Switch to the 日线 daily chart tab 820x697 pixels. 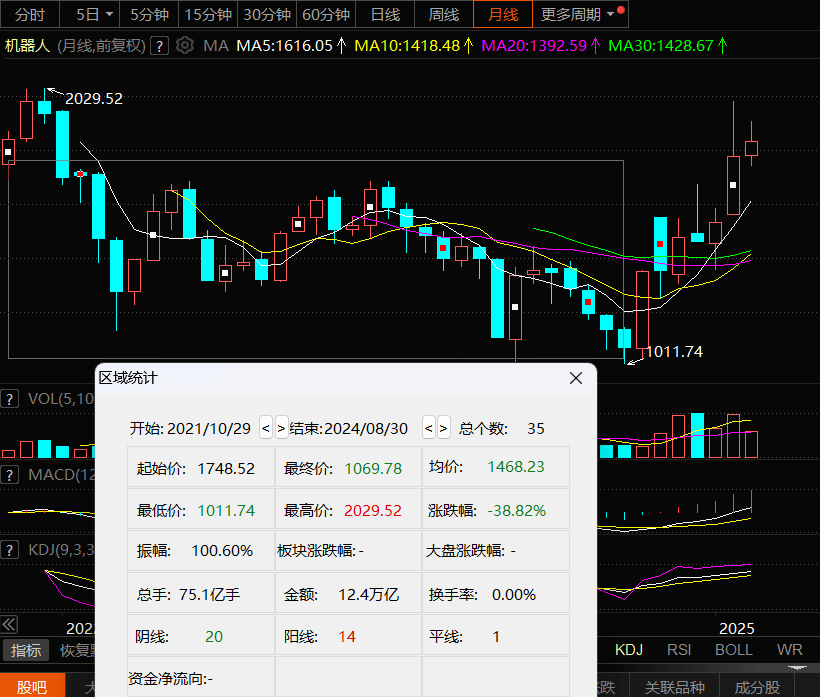(385, 15)
